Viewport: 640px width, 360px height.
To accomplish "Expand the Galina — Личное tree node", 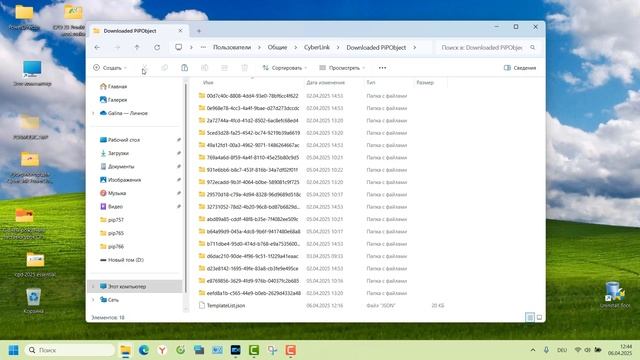I will [x=93, y=113].
